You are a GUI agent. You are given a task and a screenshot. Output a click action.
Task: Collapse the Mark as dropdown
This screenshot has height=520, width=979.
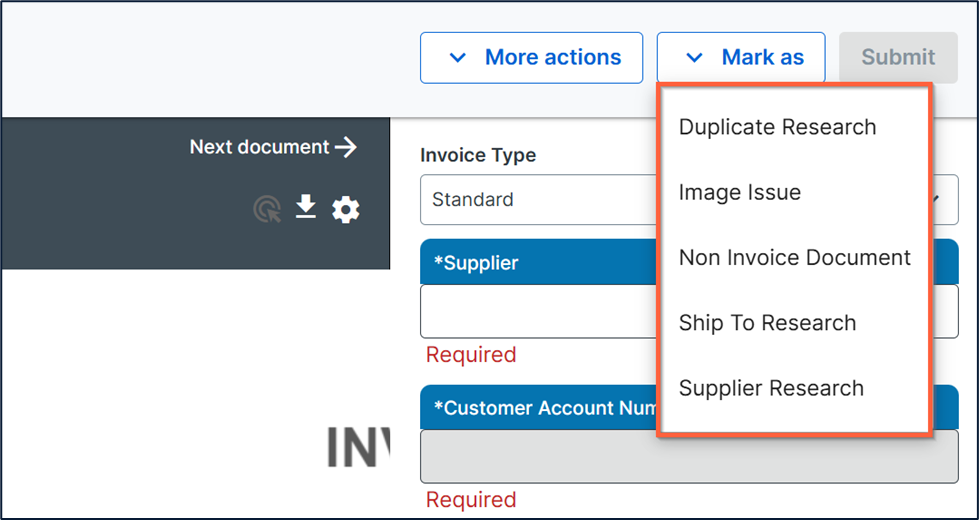pos(741,57)
